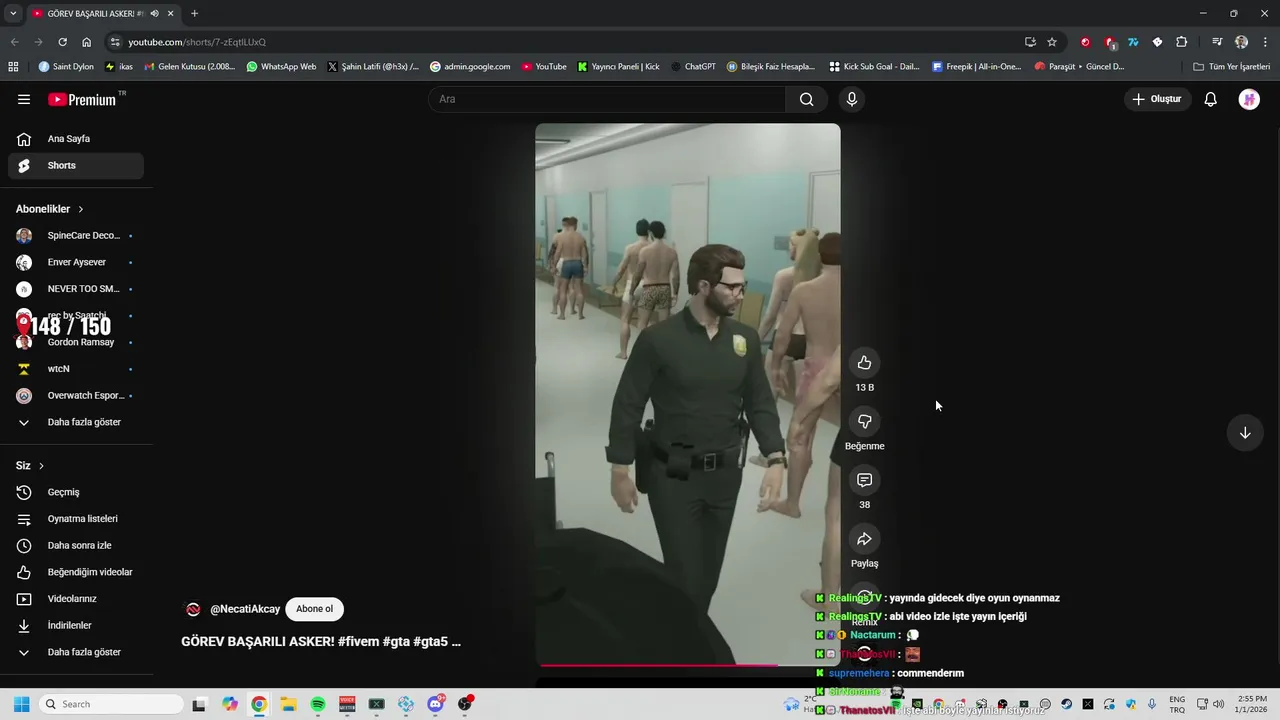The height and width of the screenshot is (720, 1280).
Task: Open Discord from the taskbar
Action: pyautogui.click(x=436, y=704)
